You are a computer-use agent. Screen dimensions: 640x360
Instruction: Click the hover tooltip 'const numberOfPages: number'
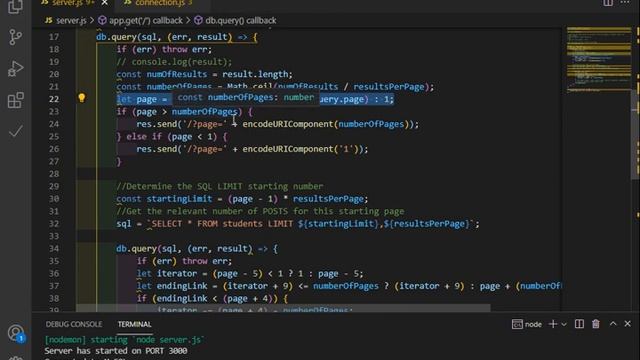pos(246,98)
